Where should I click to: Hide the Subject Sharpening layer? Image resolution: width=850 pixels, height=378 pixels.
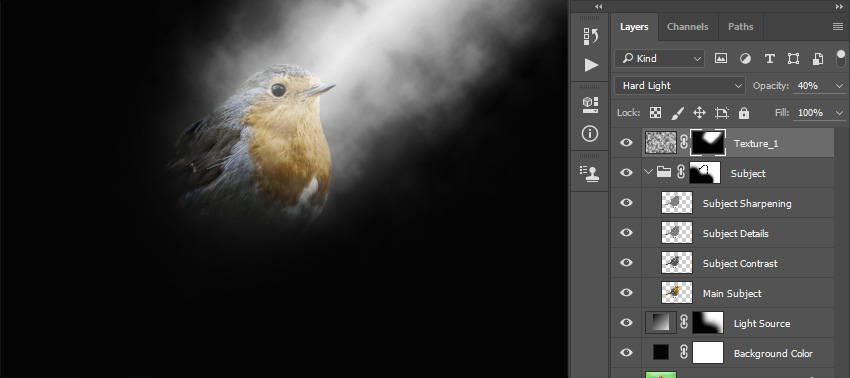[x=626, y=203]
